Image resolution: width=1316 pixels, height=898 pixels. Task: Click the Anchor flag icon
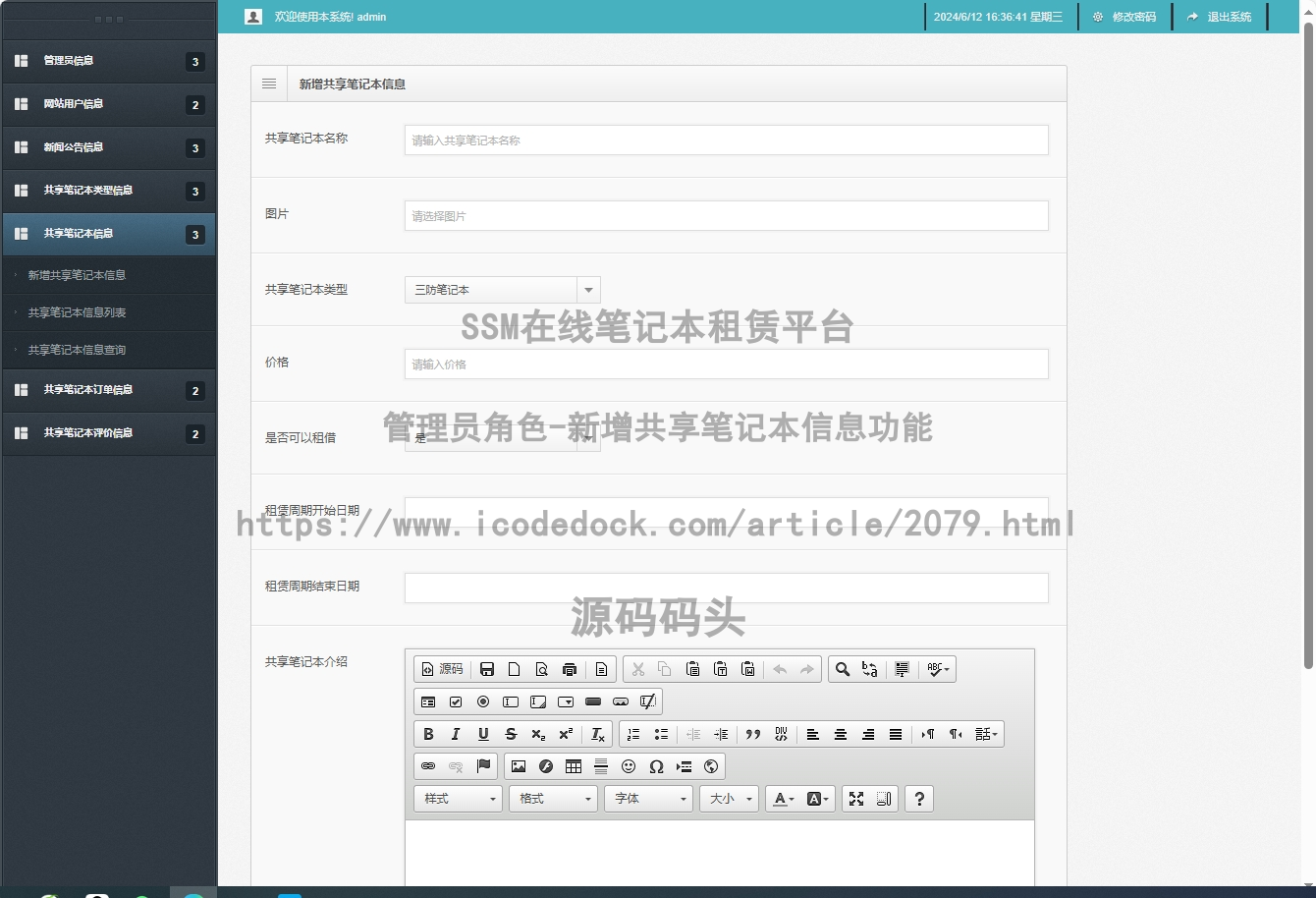pyautogui.click(x=483, y=766)
